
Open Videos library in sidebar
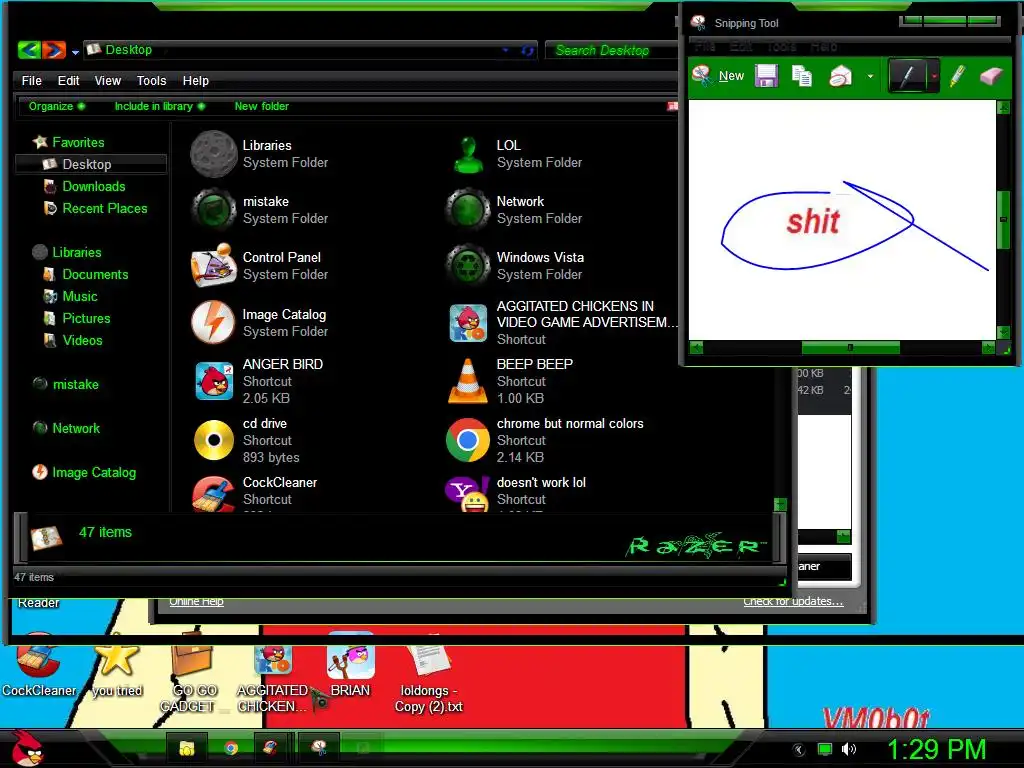pos(72,341)
